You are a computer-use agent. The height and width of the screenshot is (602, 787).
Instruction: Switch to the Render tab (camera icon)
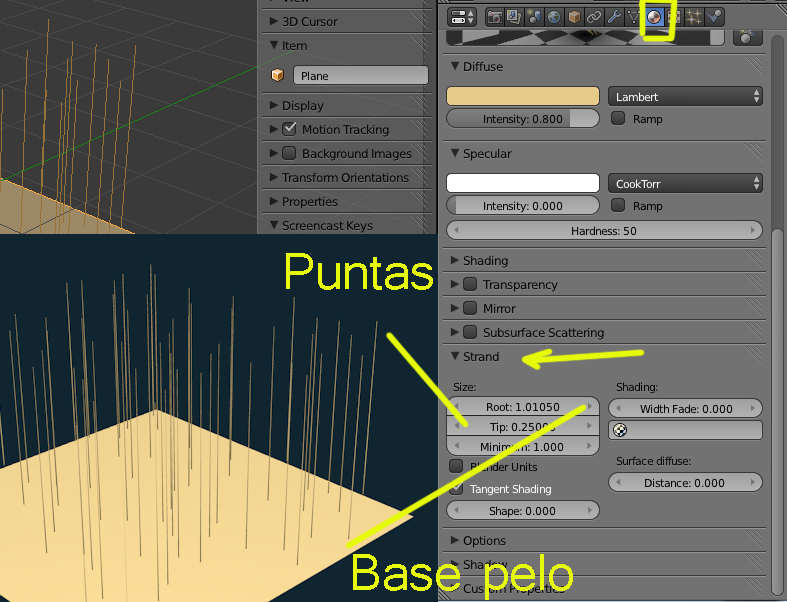click(x=494, y=18)
